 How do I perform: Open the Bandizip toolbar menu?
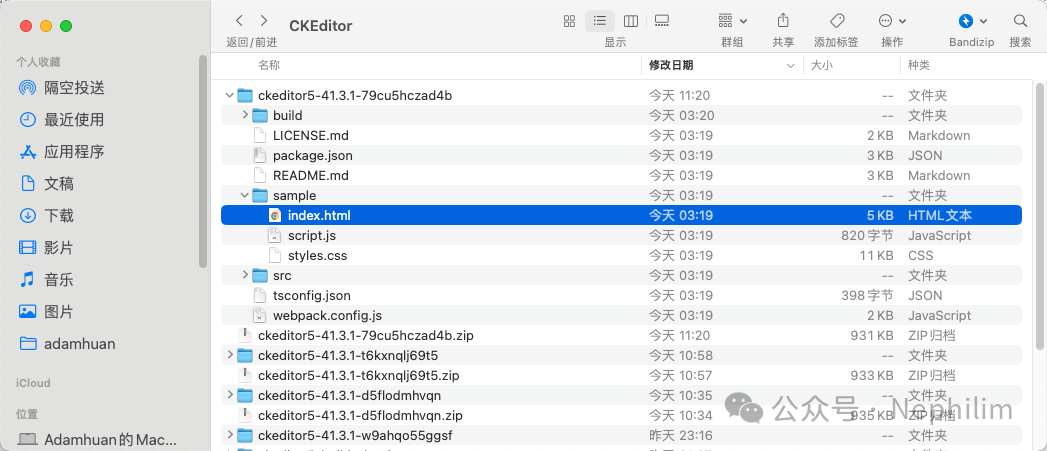972,21
